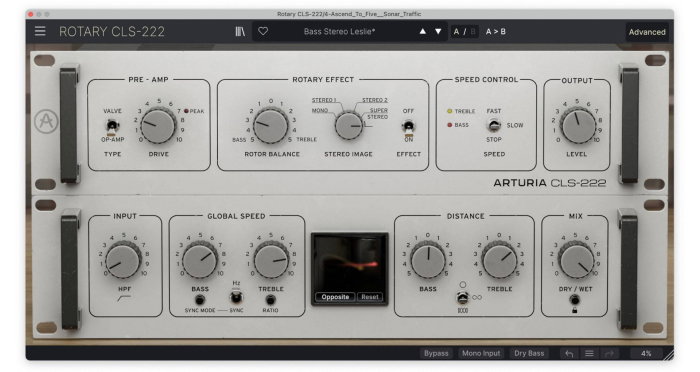Copy settings with A > B button

[x=496, y=32]
